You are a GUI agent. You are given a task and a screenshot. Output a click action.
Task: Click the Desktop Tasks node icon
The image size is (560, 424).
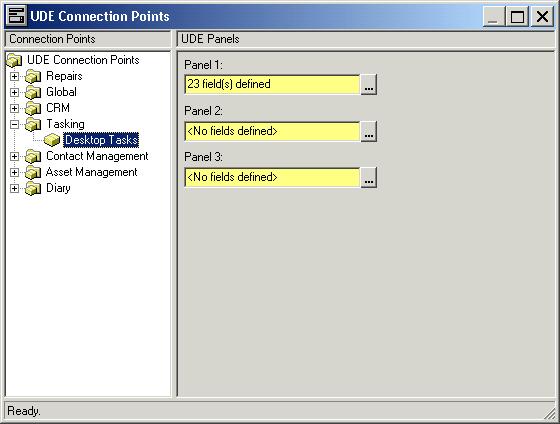point(52,140)
